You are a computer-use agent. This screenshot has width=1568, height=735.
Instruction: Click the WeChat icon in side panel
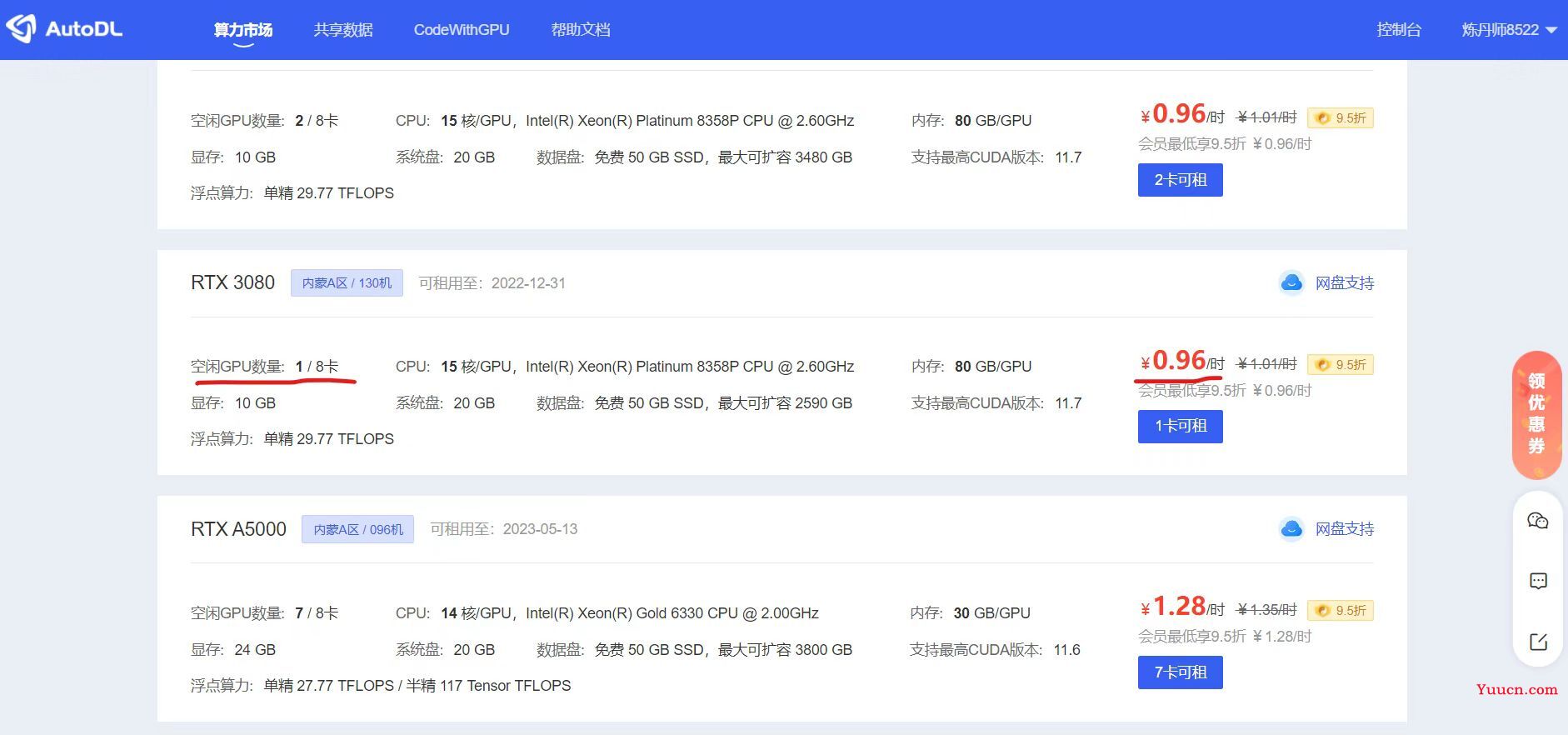tap(1538, 522)
